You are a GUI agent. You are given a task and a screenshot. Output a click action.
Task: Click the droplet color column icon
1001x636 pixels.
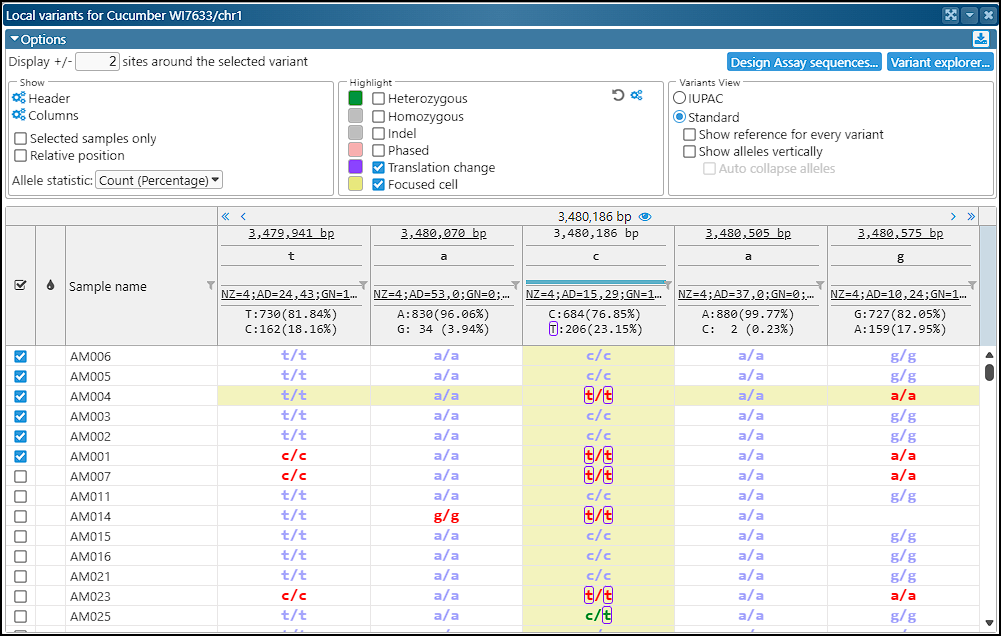(51, 286)
